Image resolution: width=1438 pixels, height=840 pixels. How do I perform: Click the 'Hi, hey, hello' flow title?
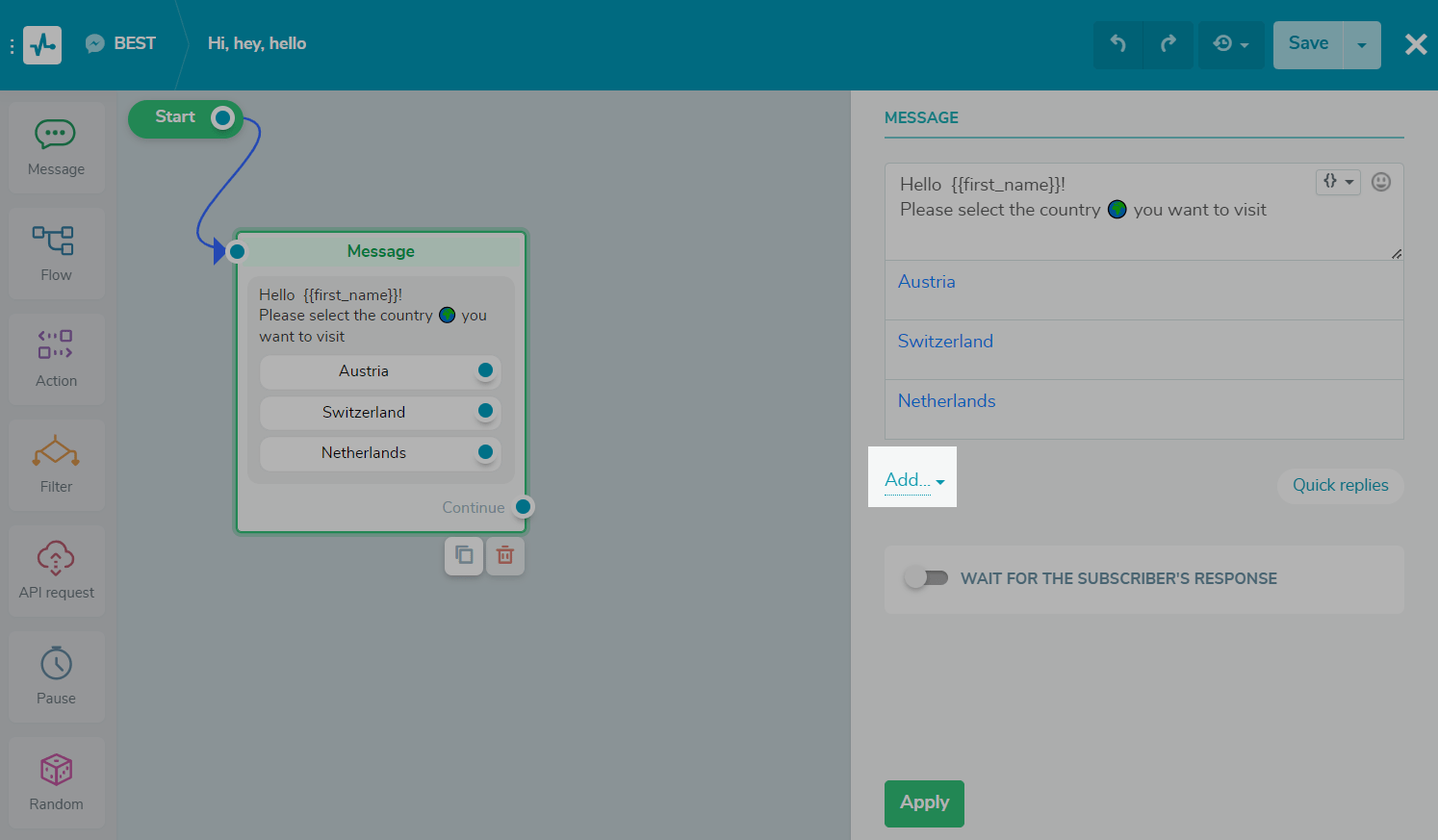tap(257, 43)
